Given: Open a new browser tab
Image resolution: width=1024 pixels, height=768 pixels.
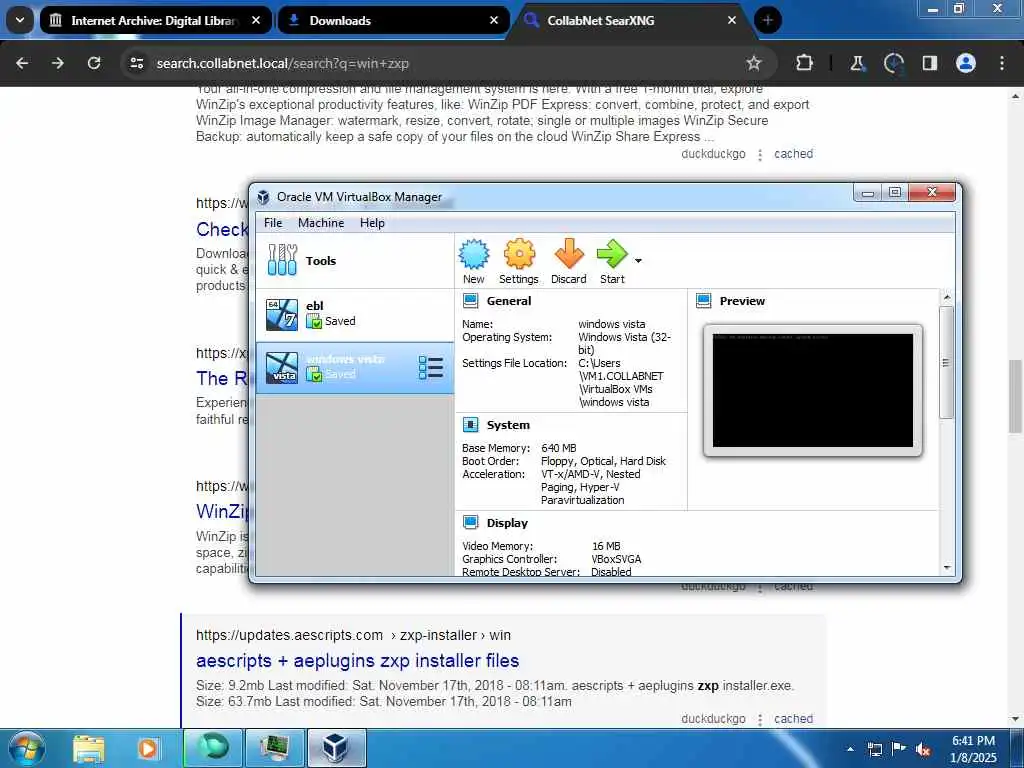Looking at the screenshot, I should coord(768,20).
